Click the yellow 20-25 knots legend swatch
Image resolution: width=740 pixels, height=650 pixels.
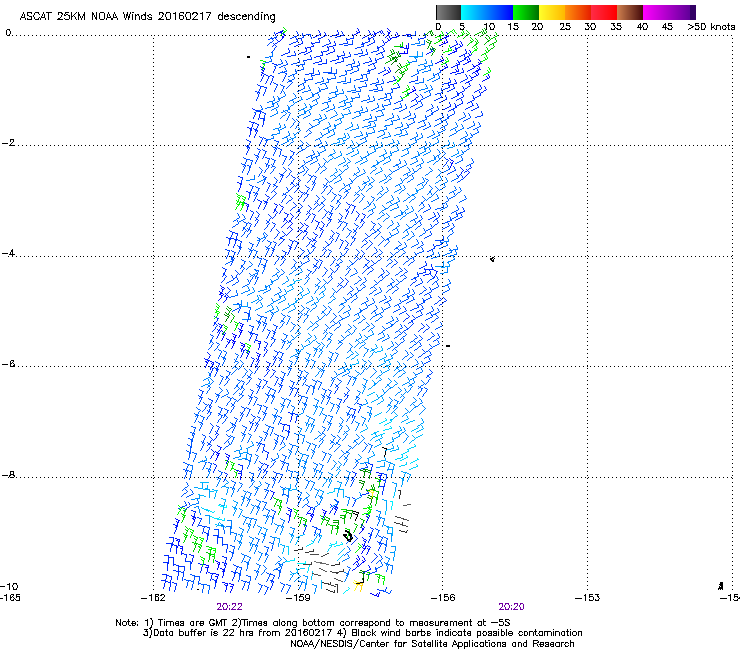pos(552,12)
